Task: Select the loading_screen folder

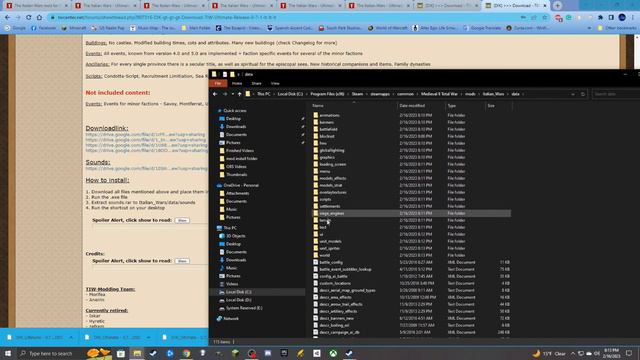Action: click(333, 164)
